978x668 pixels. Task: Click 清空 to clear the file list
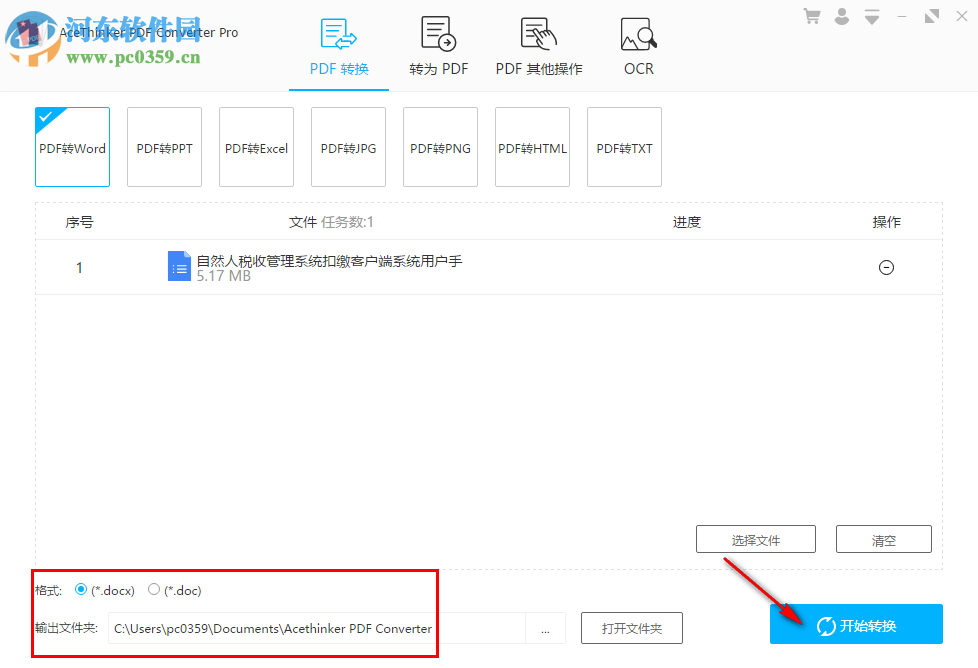[883, 539]
